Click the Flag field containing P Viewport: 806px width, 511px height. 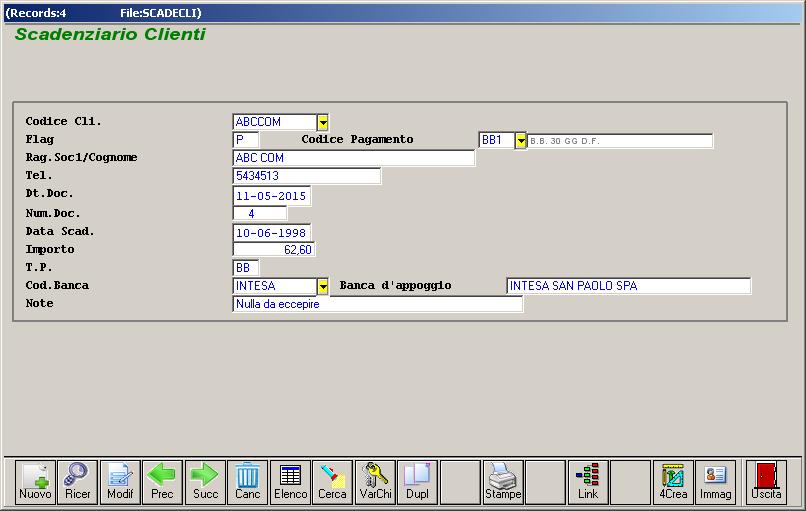coord(246,140)
